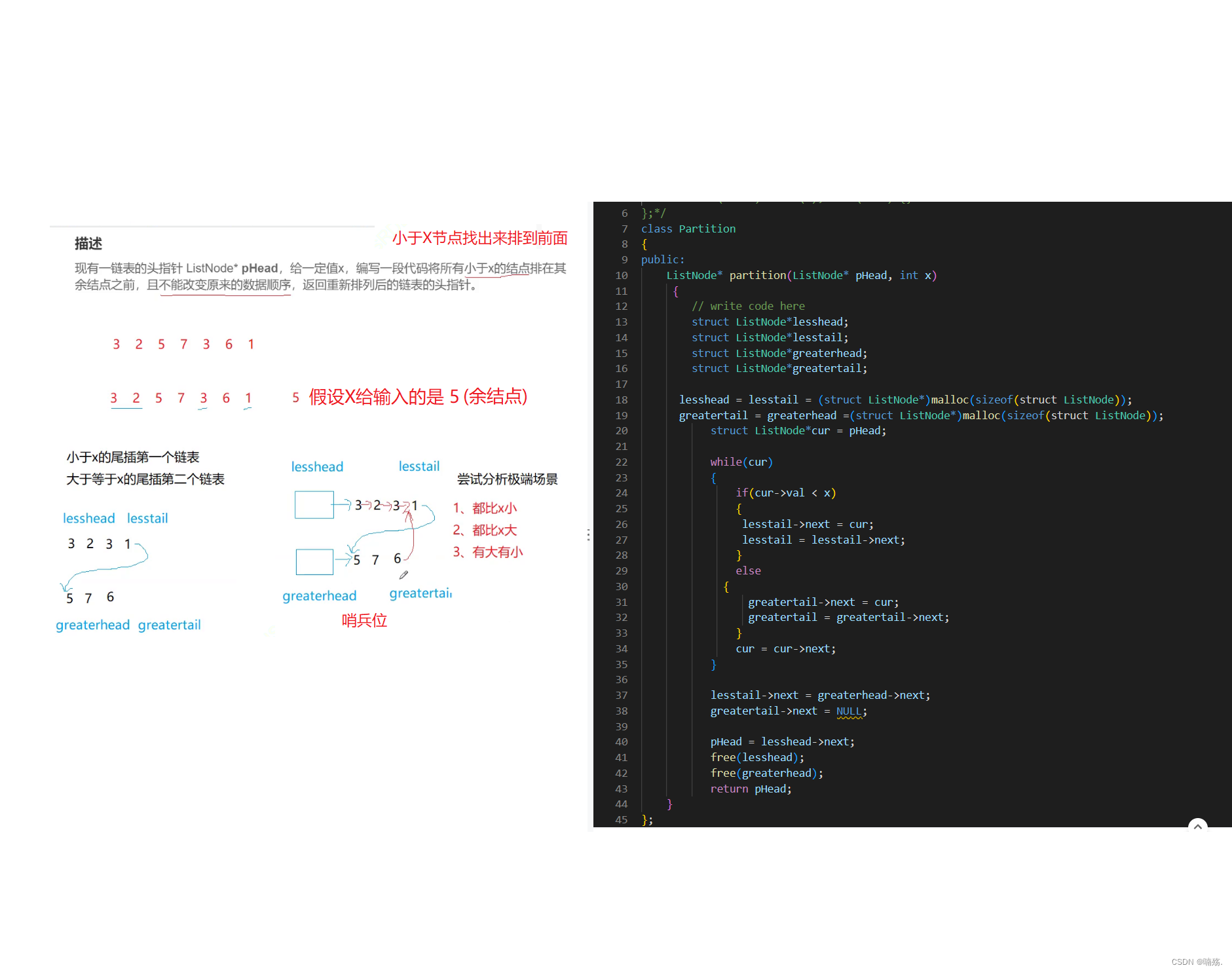Click the line pHead = lesshead->next;
Image resolution: width=1232 pixels, height=972 pixels.
[783, 741]
